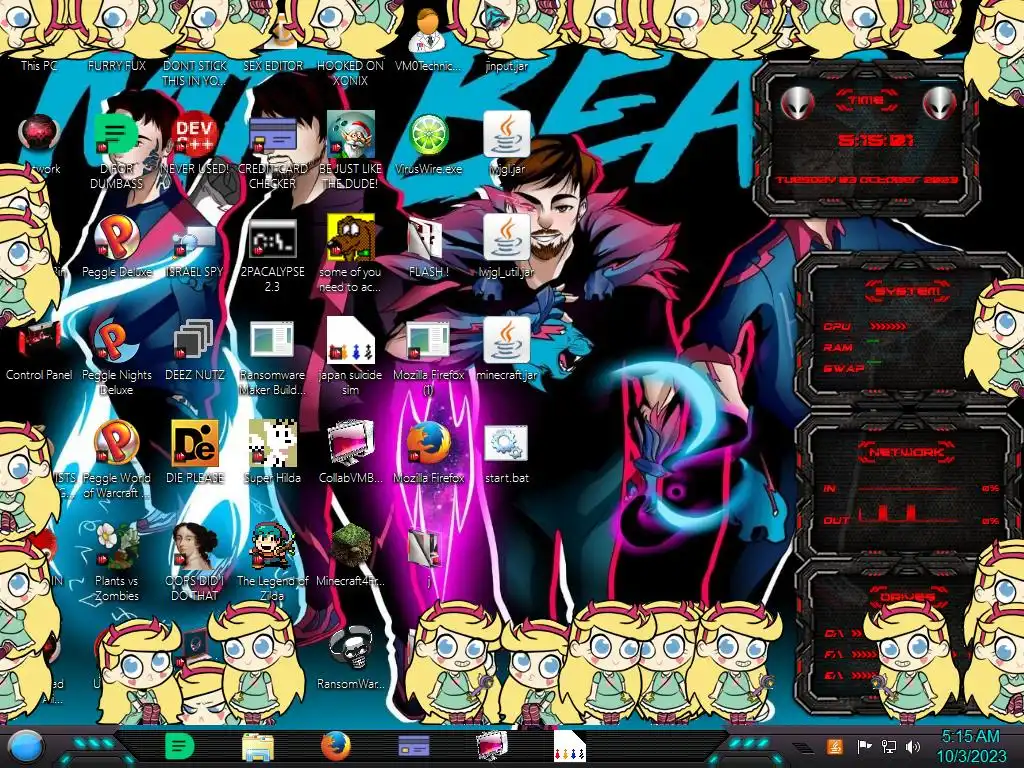Open the Action Center flag icon

(864, 746)
